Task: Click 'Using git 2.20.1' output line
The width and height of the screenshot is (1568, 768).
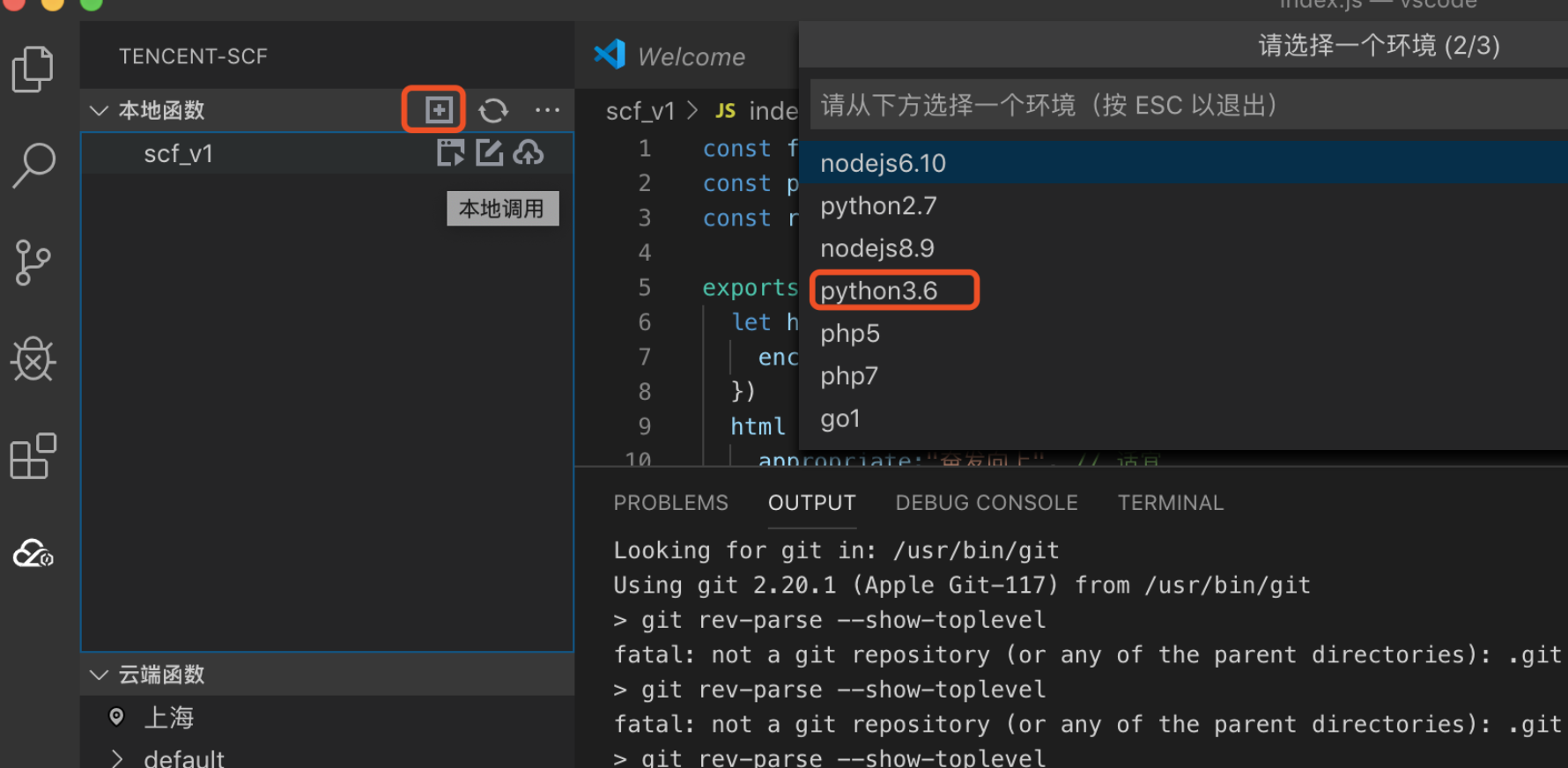Action: pos(962,586)
